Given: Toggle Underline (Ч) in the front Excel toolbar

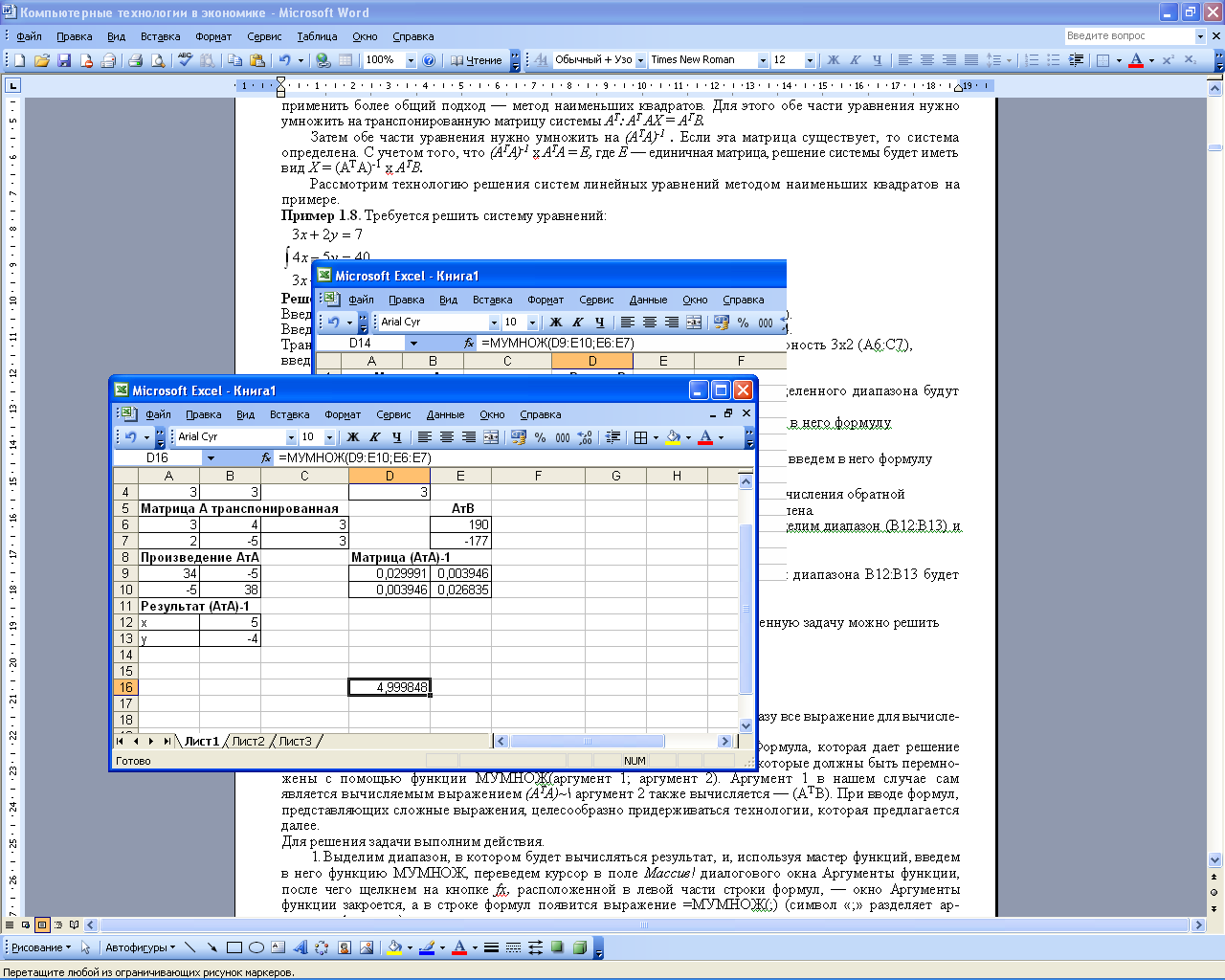Looking at the screenshot, I should (397, 437).
